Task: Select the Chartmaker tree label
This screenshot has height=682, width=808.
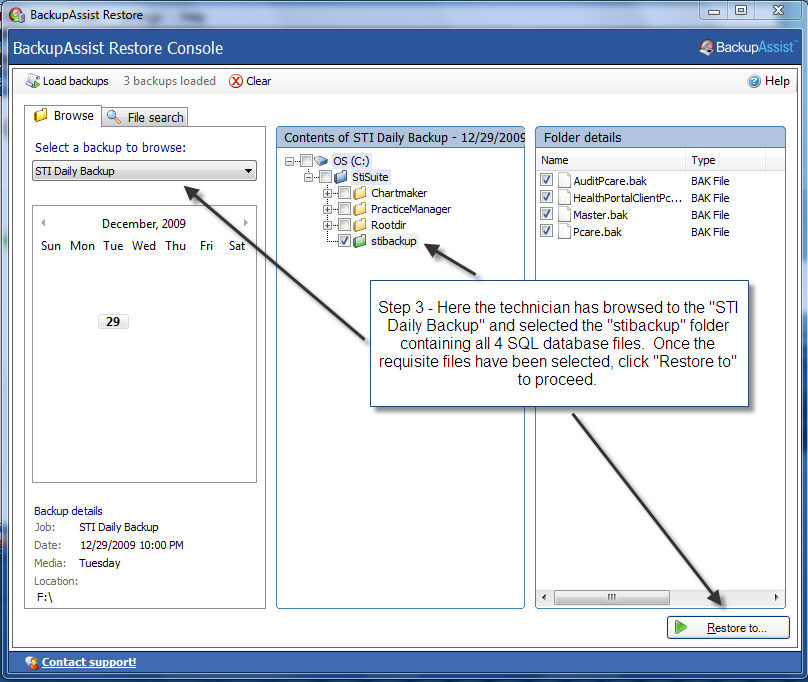Action: (x=399, y=193)
